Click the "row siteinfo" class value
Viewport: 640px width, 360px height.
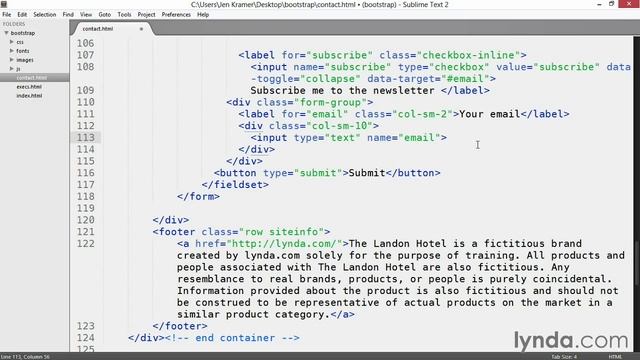(281, 232)
